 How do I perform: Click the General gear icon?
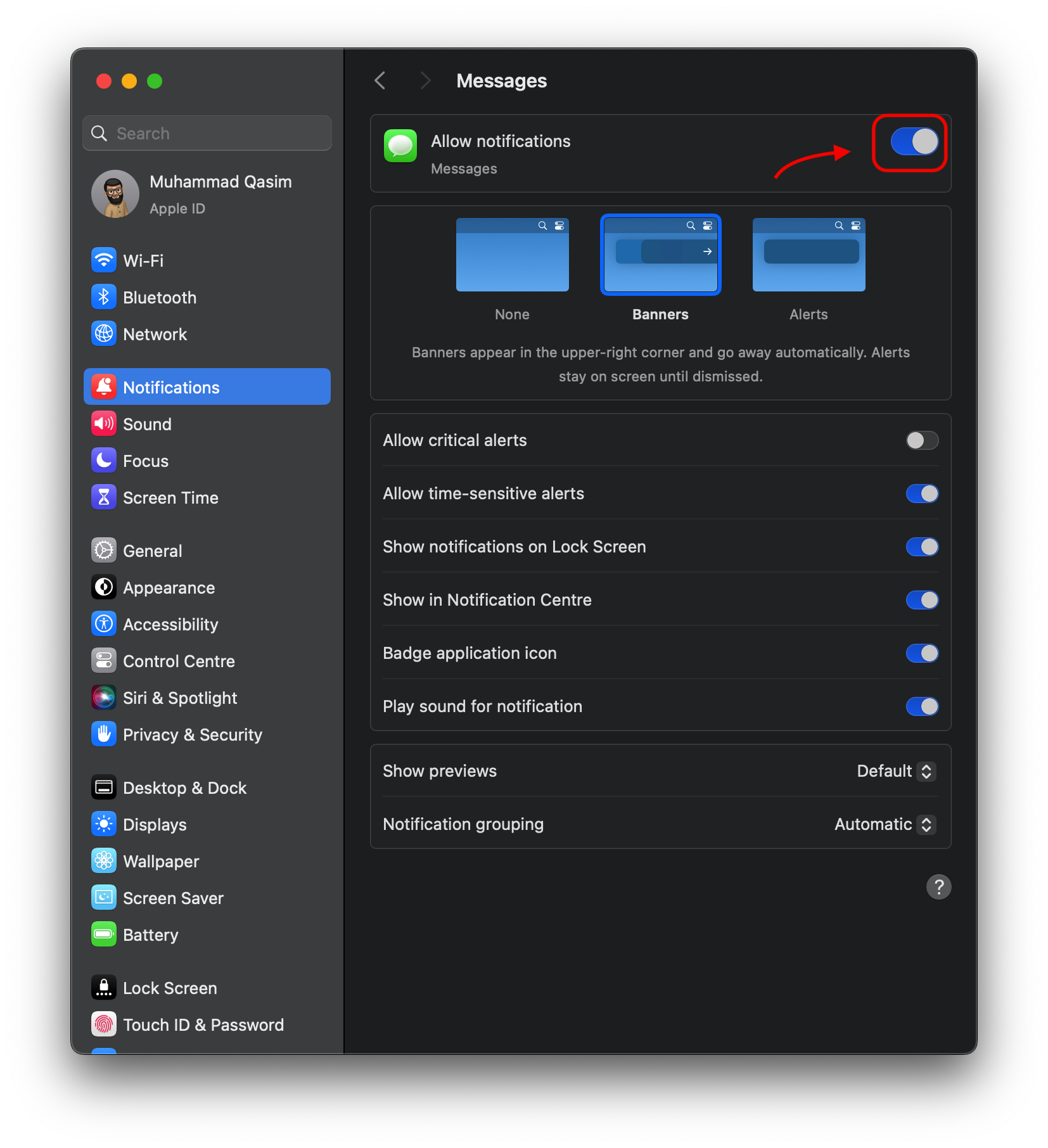(104, 551)
